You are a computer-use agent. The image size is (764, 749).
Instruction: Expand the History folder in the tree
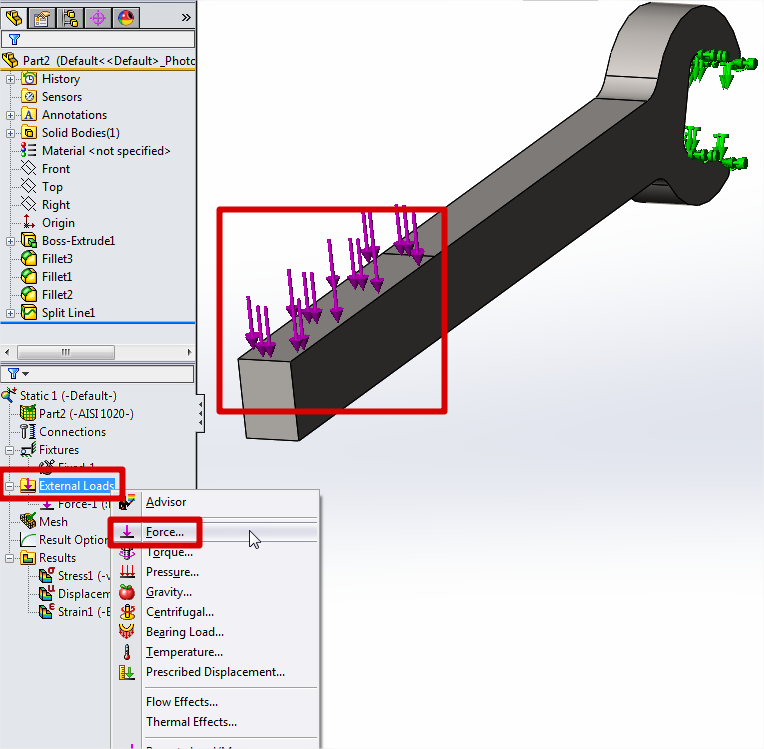[x=10, y=79]
